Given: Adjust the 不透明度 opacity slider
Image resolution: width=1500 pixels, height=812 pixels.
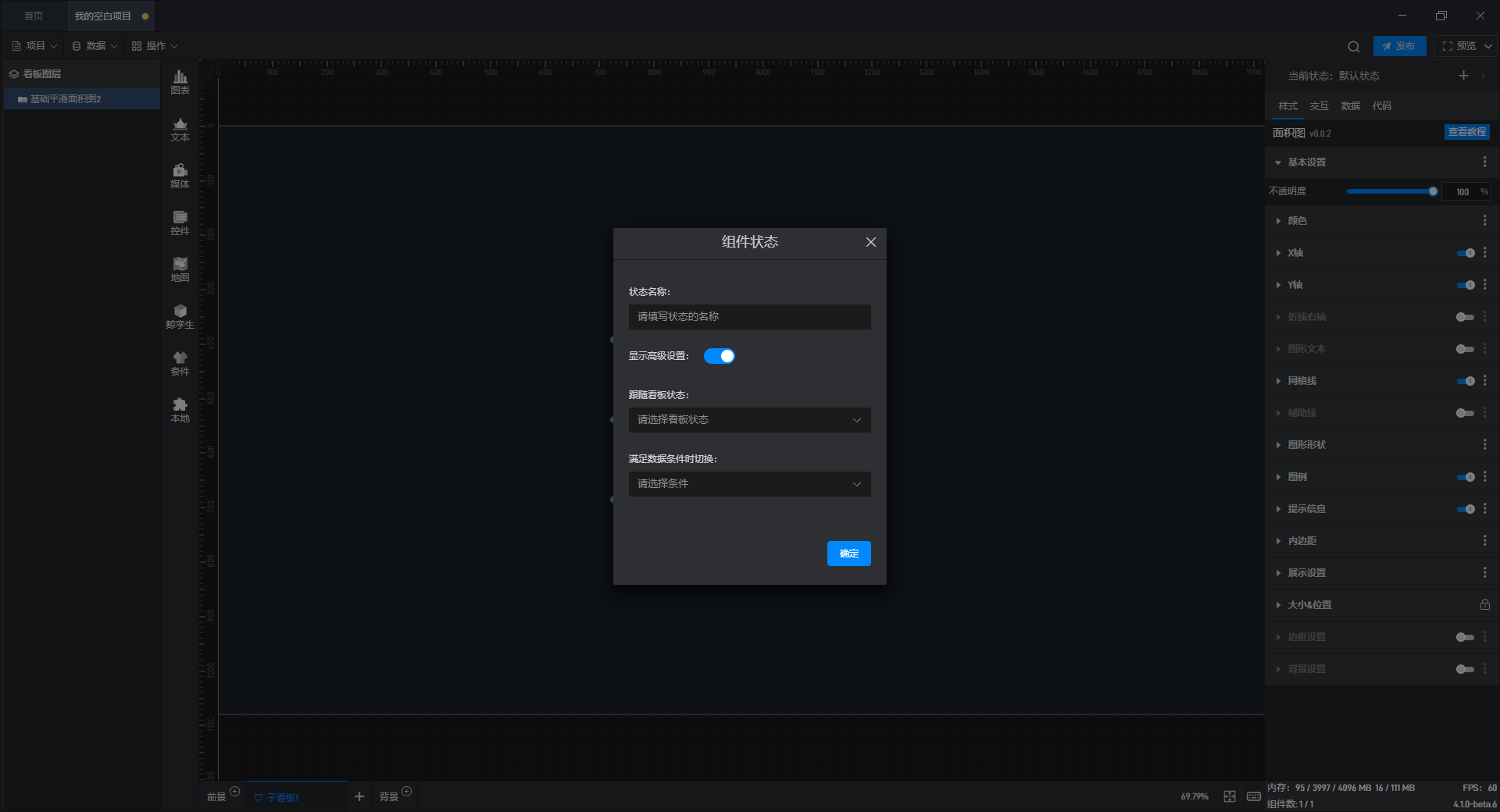Looking at the screenshot, I should tap(1391, 191).
